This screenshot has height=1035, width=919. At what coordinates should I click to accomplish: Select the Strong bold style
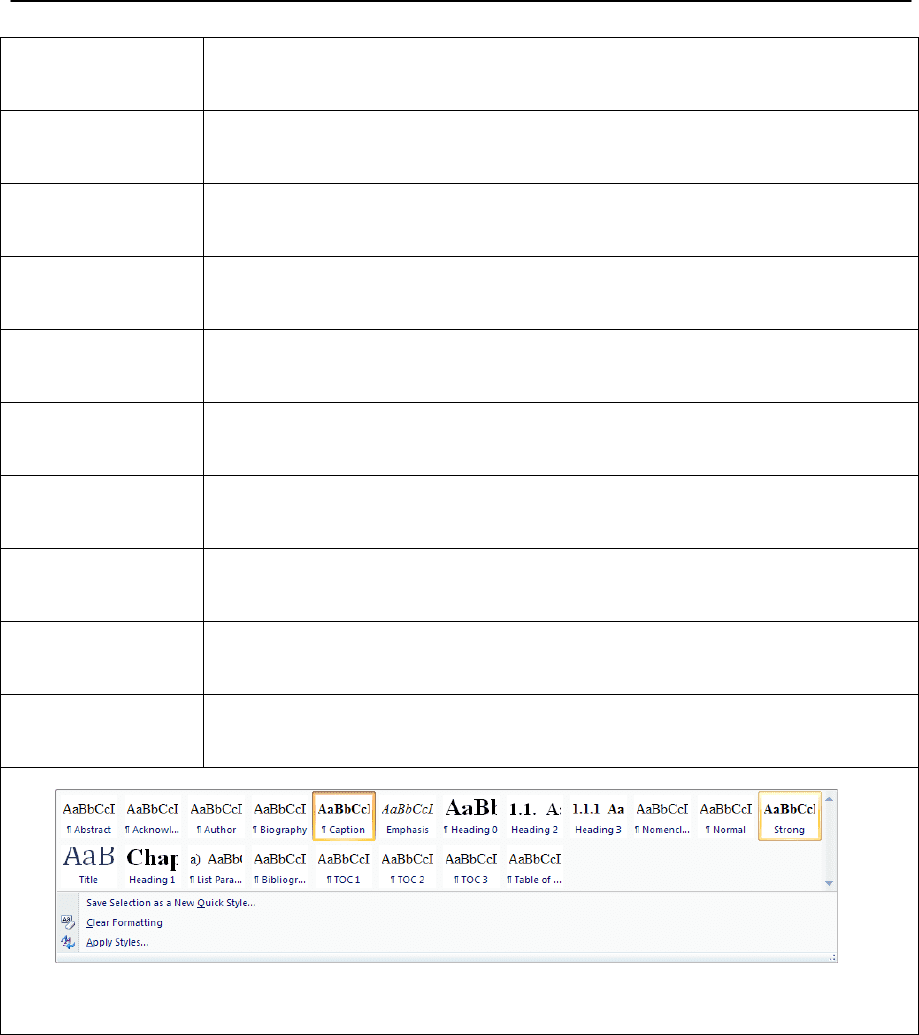(x=789, y=816)
